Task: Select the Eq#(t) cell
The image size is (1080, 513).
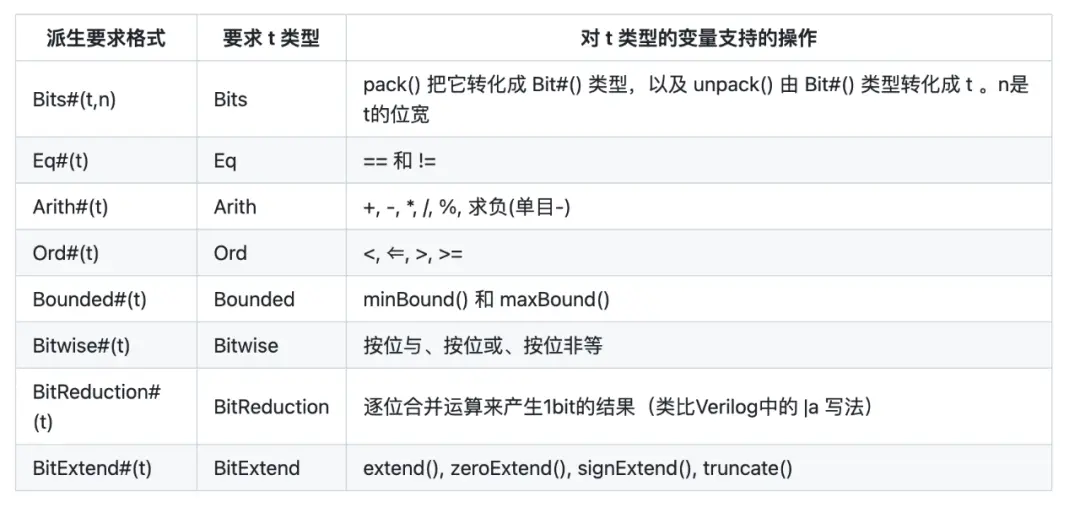Action: (x=60, y=161)
